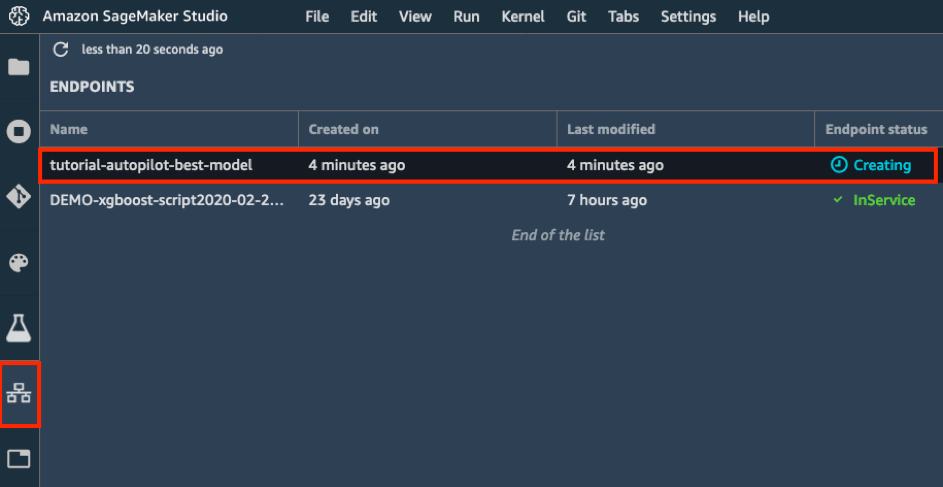Click the checkmark icon beside InService status
This screenshot has width=943, height=487.
[x=838, y=200]
